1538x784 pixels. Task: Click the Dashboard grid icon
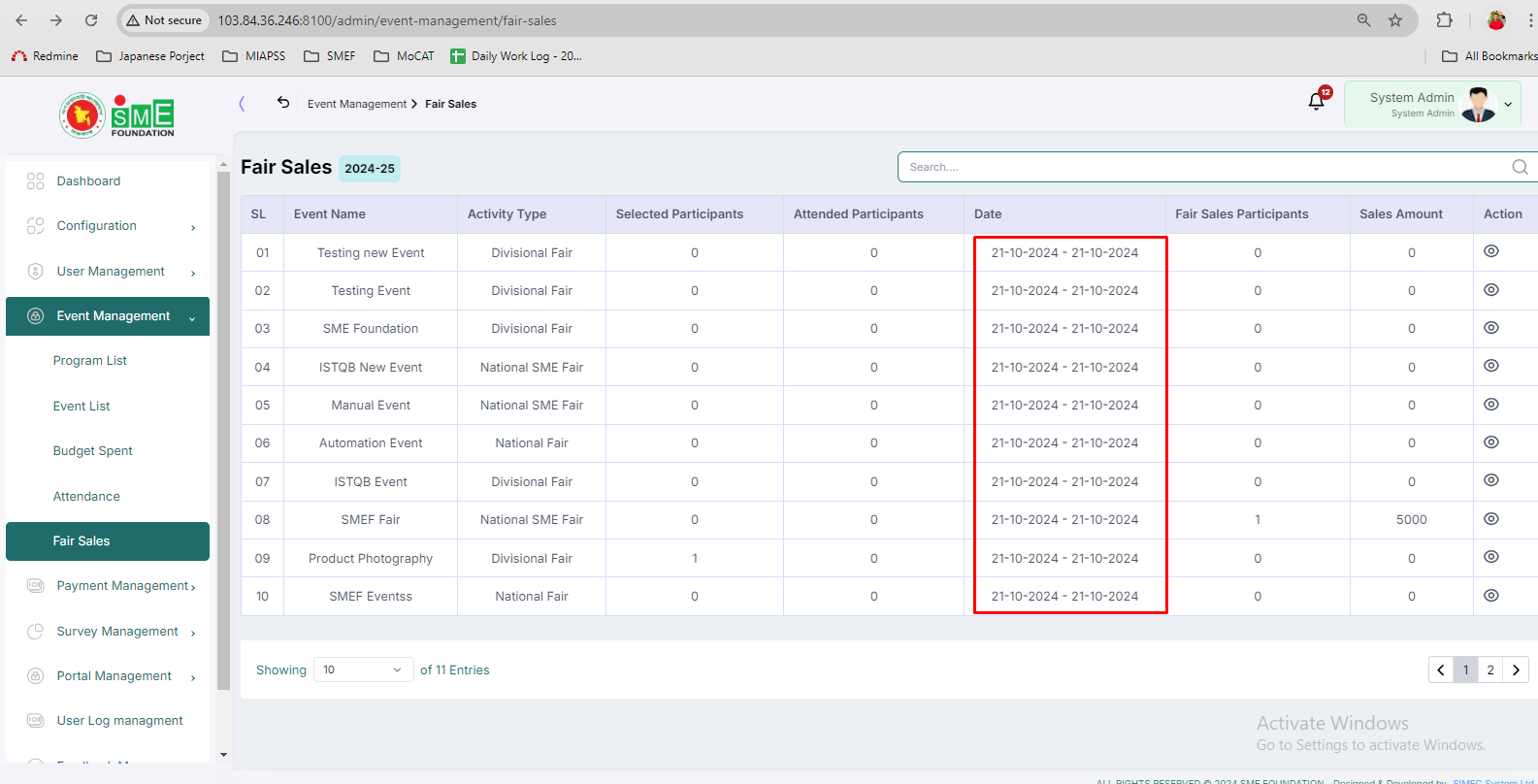click(36, 180)
